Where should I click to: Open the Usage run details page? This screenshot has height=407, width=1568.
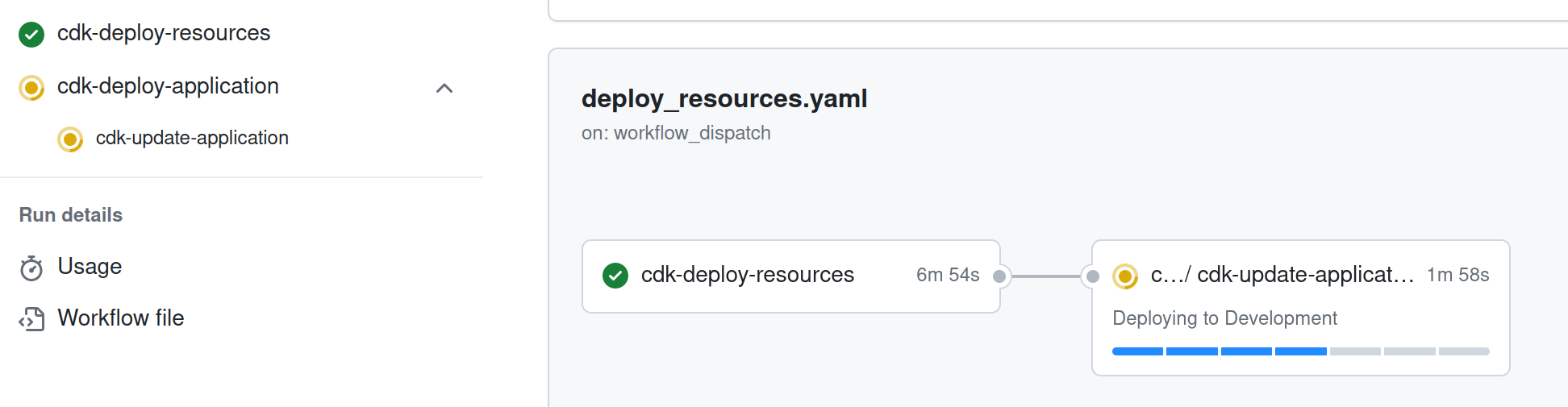pos(90,267)
